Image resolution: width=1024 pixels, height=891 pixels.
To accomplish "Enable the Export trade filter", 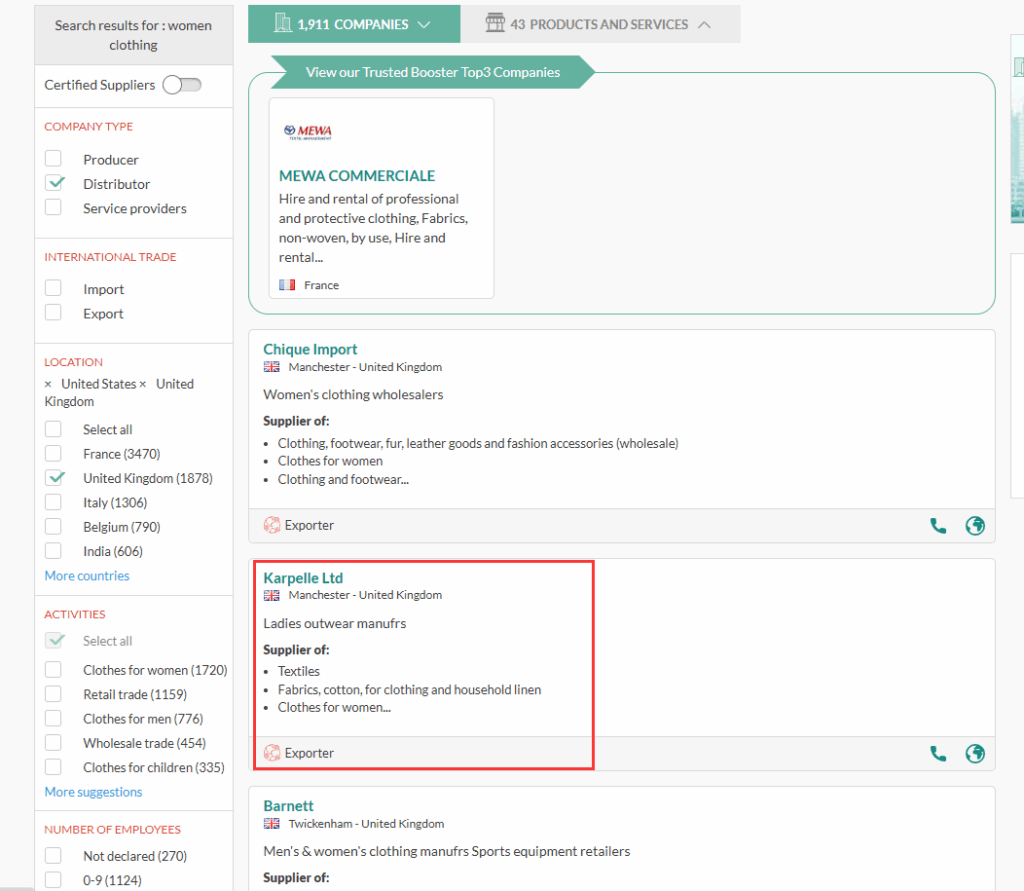I will click(x=53, y=312).
